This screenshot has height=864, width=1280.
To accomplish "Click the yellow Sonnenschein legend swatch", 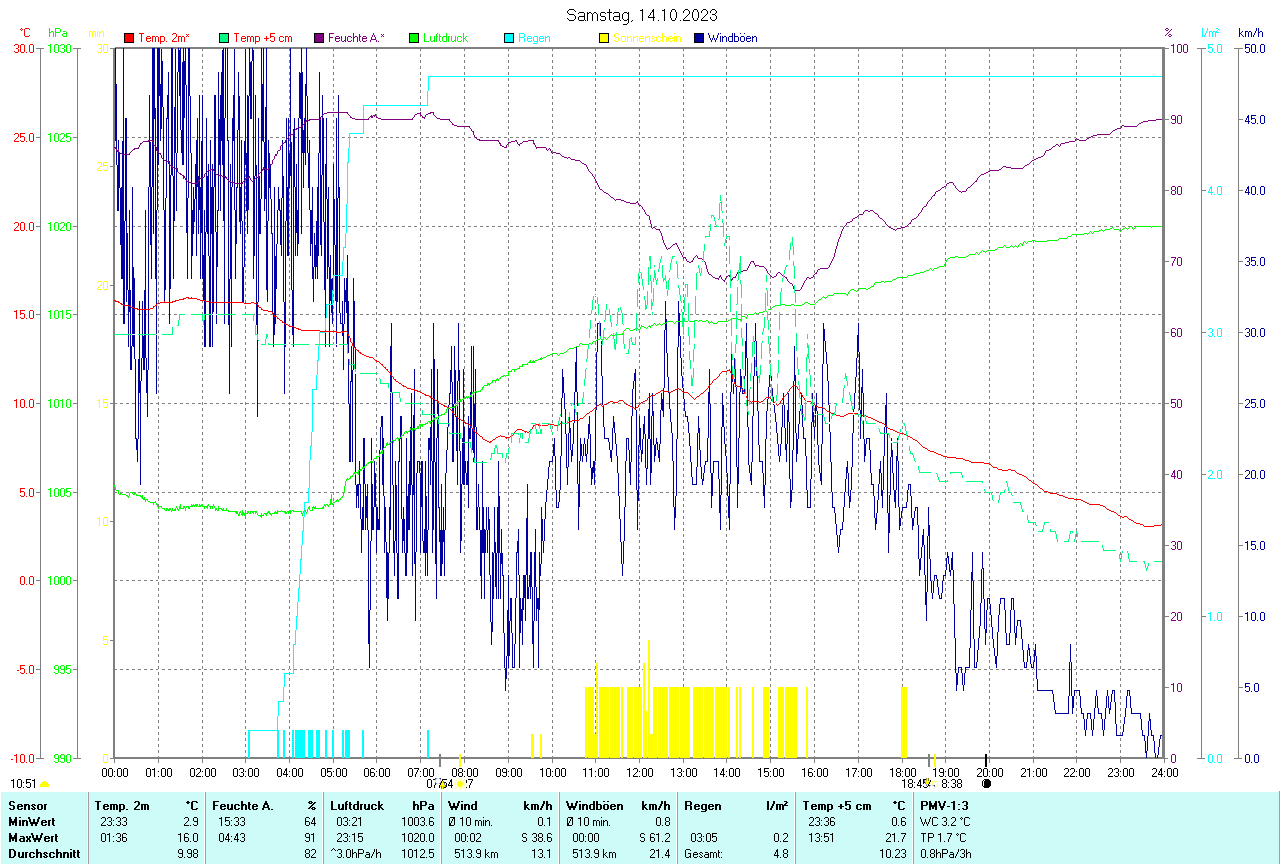I will pos(604,38).
